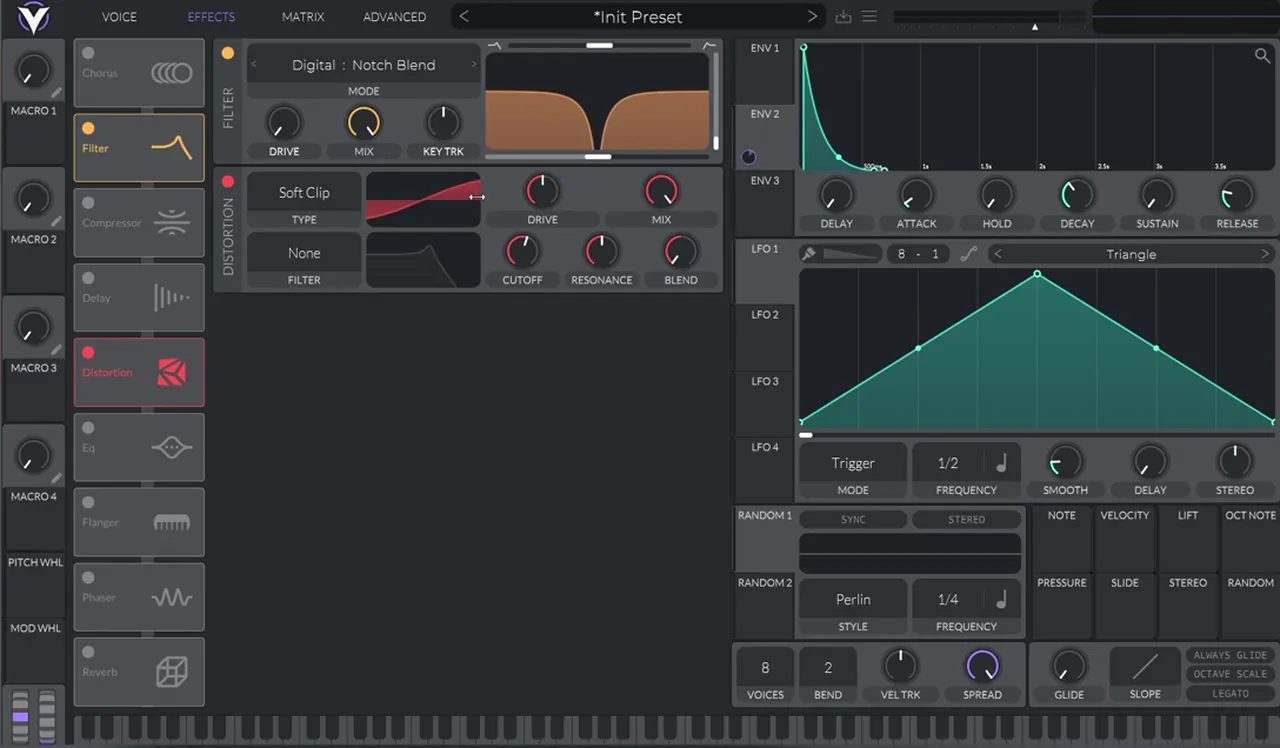Select the Phaser effect icon
The height and width of the screenshot is (748, 1280).
(171, 597)
